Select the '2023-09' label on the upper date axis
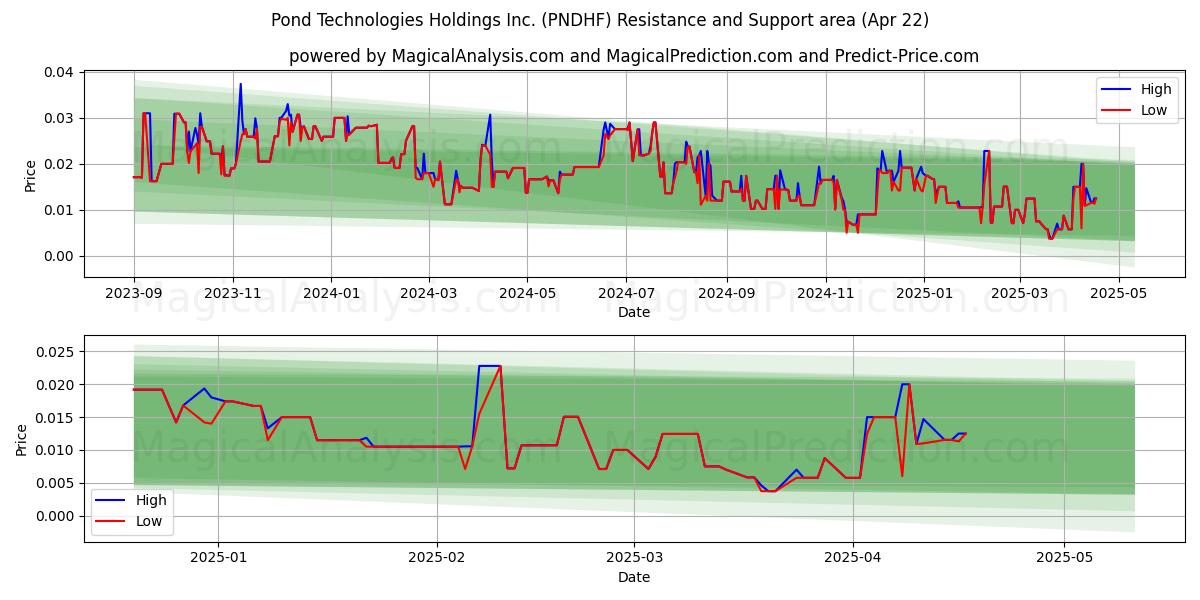The height and width of the screenshot is (600, 1200). 134,295
